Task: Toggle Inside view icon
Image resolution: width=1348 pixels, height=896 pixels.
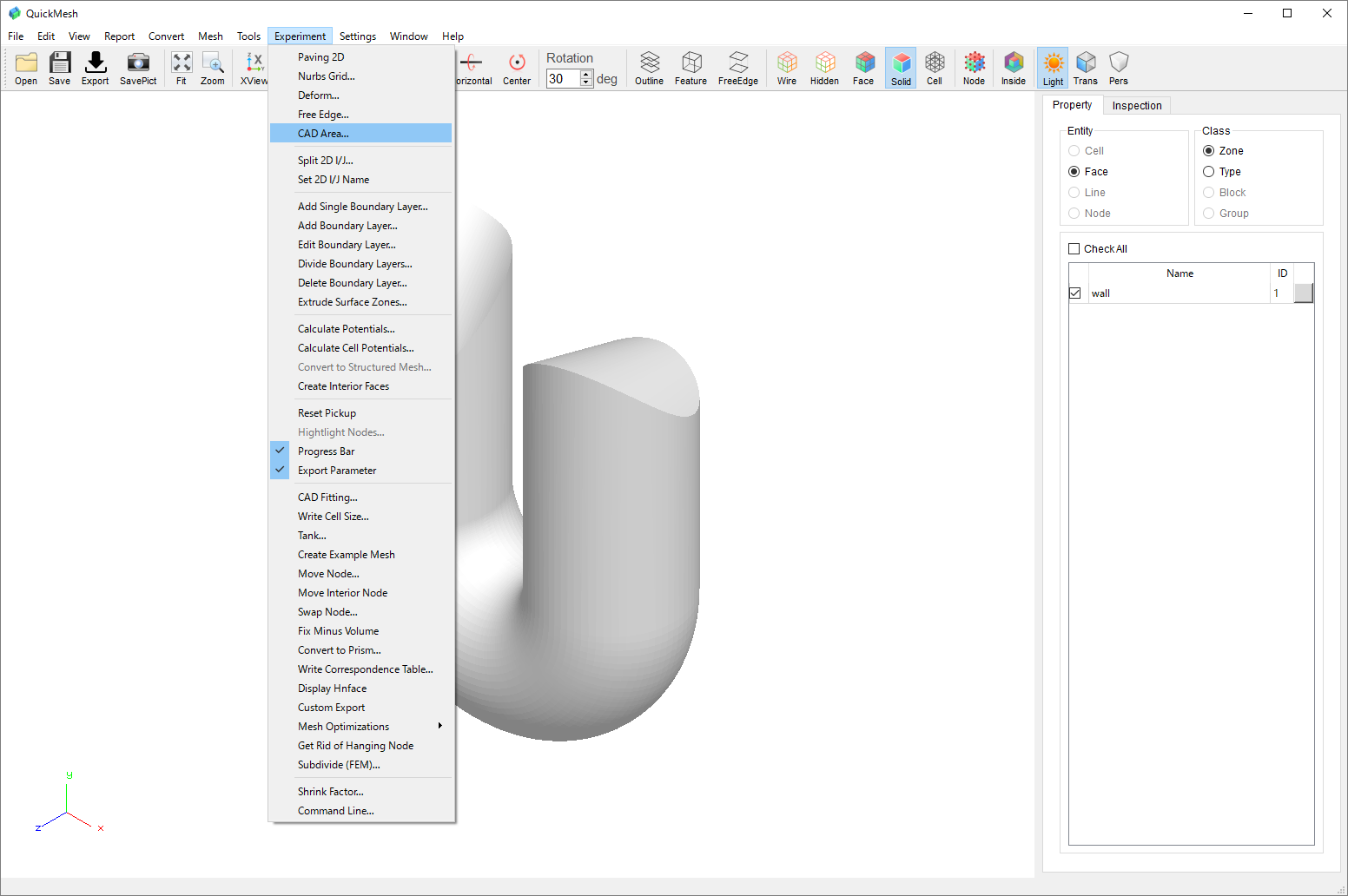Action: point(1014,68)
